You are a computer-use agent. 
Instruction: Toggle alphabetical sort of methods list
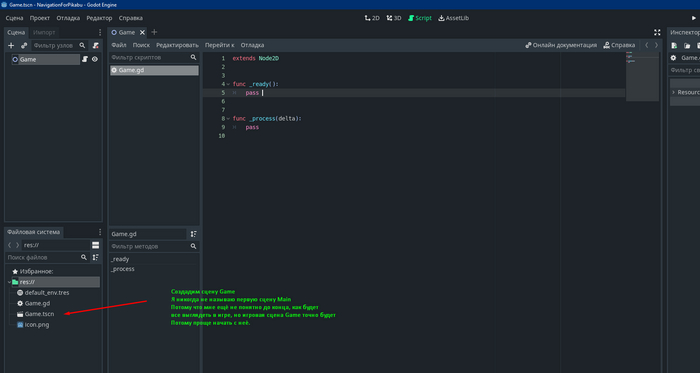pyautogui.click(x=194, y=234)
